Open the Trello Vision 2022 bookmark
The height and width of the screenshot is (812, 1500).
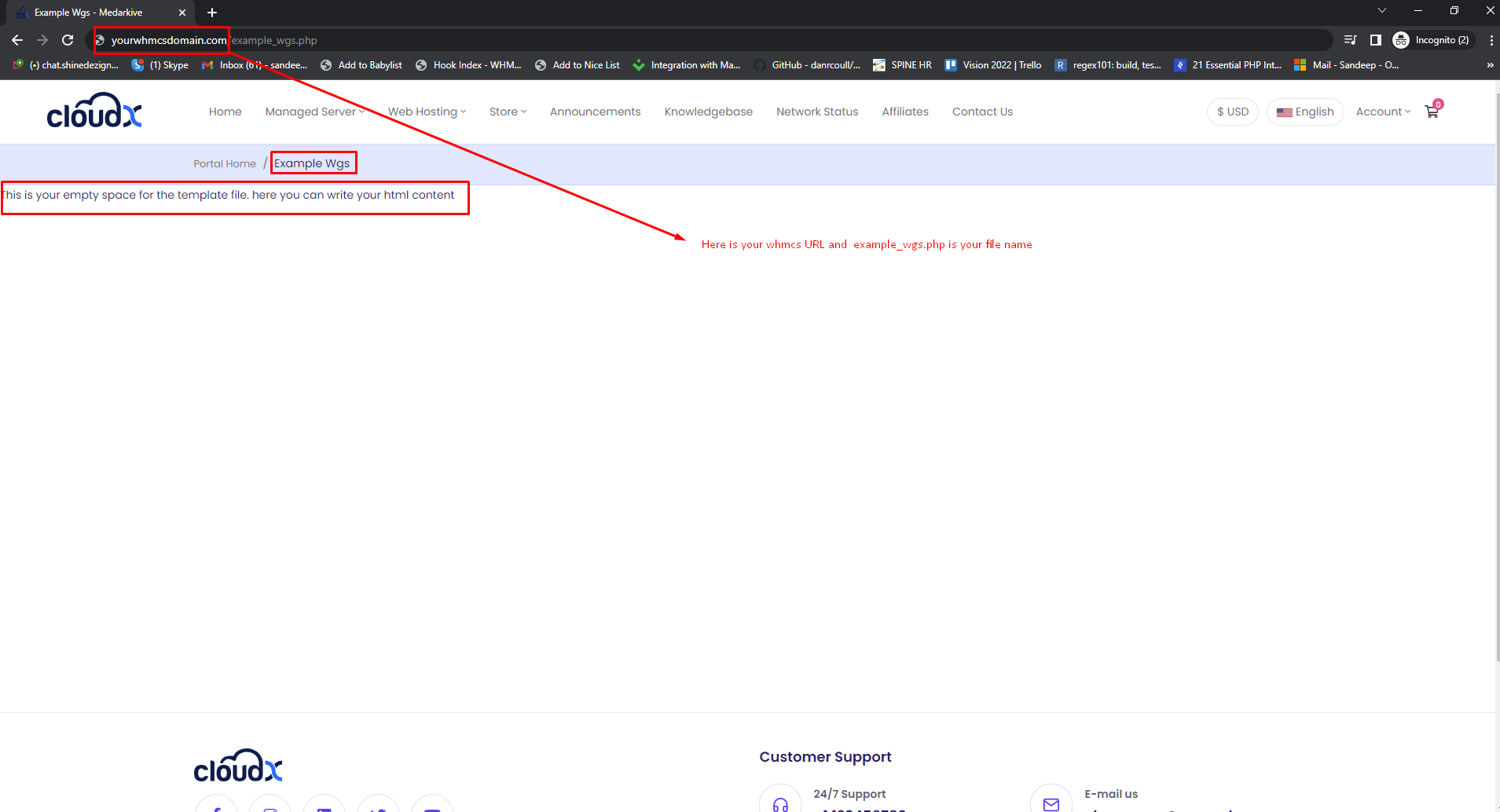(994, 65)
